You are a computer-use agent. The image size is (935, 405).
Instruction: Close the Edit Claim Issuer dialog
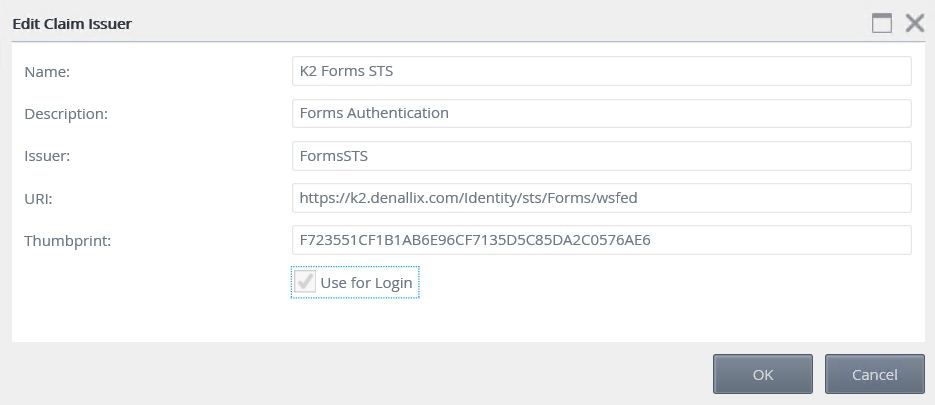click(914, 23)
